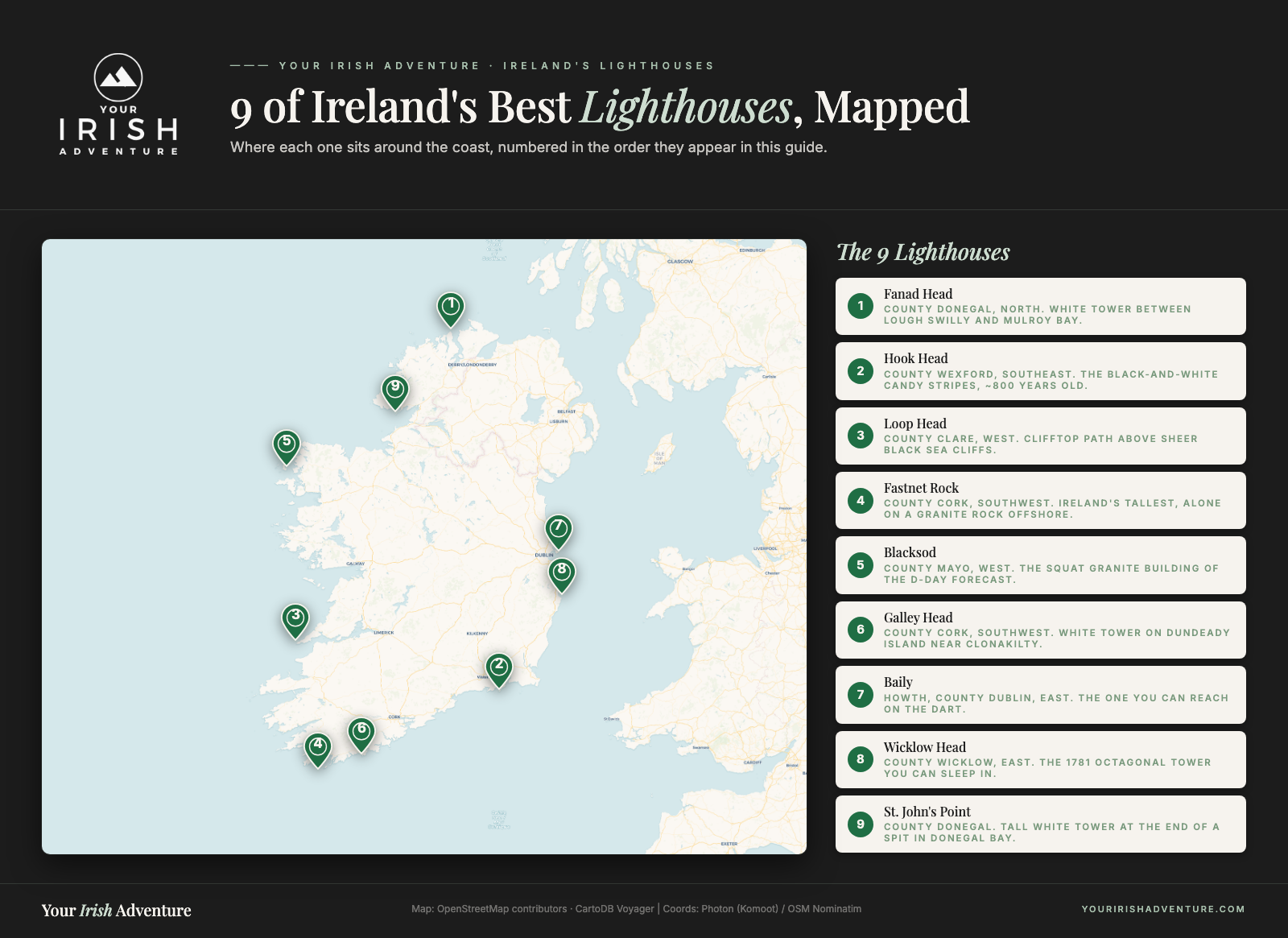Click map pin number 7 north of Dublin

pos(559,531)
